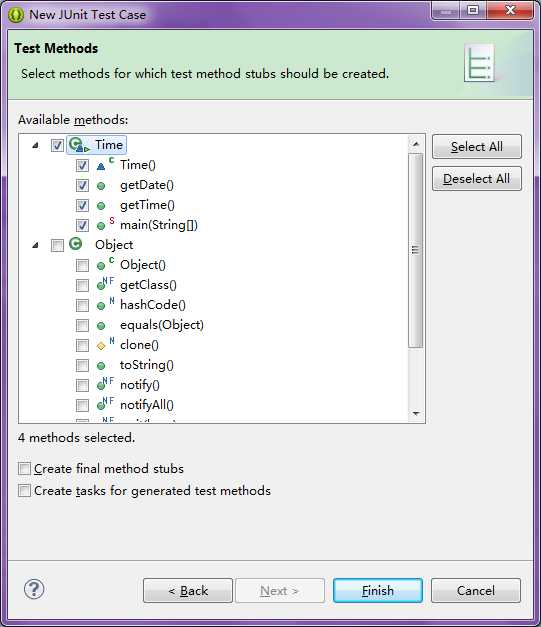The height and width of the screenshot is (627, 541).
Task: Collapse the Time node in the tree
Action: point(36,145)
